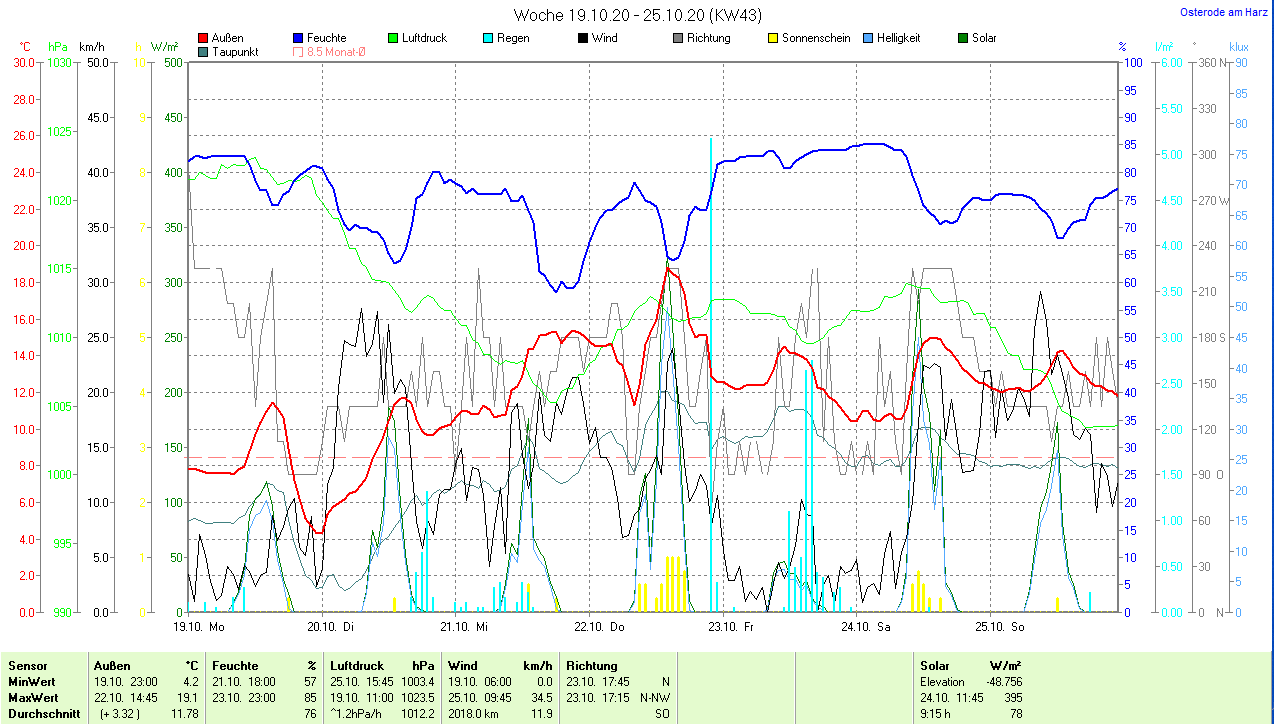Open the Osterode am Harz link
Screen dimensions: 1274x724
1222,12
